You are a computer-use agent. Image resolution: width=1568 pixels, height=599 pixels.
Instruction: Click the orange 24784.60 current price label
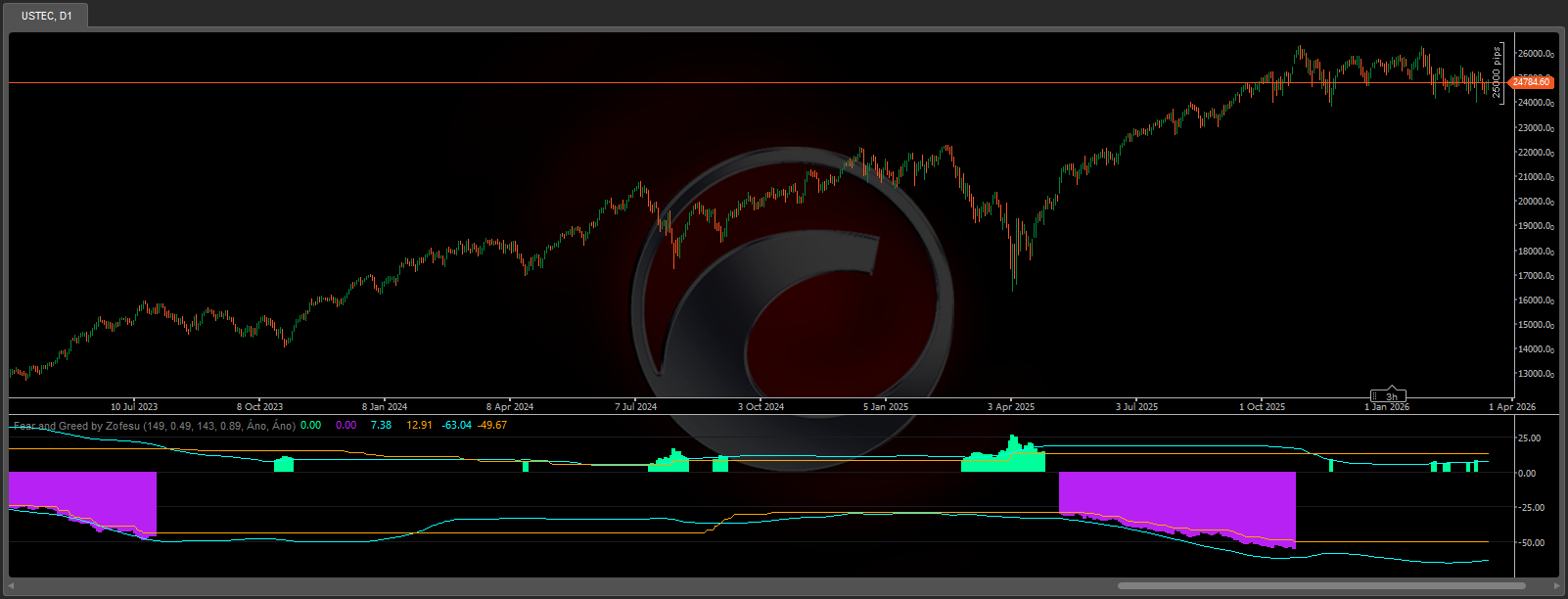coord(1533,82)
